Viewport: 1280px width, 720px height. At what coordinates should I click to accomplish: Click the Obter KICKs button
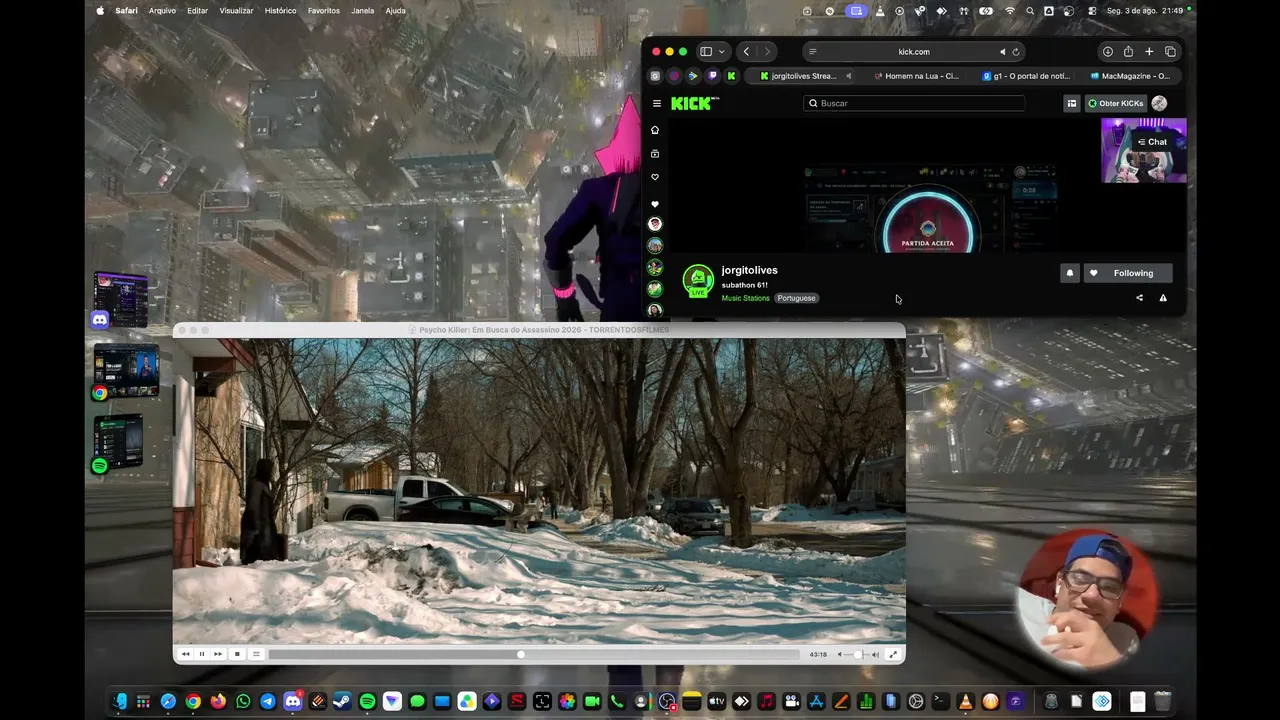pyautogui.click(x=1115, y=103)
